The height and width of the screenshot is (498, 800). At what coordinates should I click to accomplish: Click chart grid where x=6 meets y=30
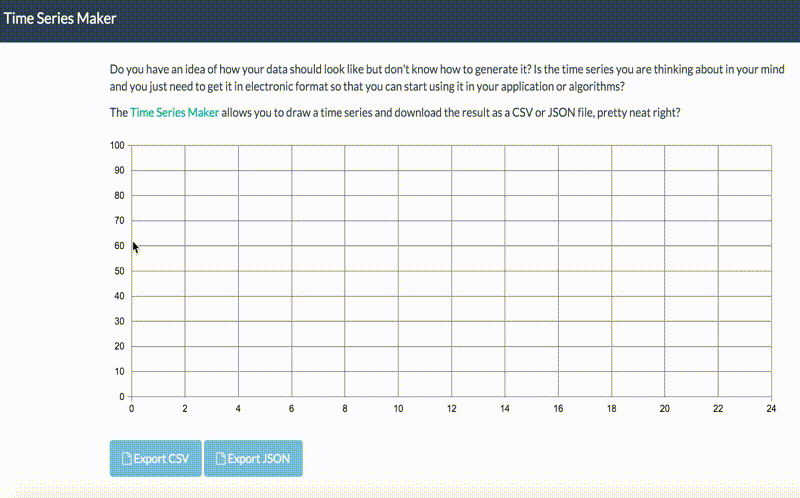coord(292,321)
